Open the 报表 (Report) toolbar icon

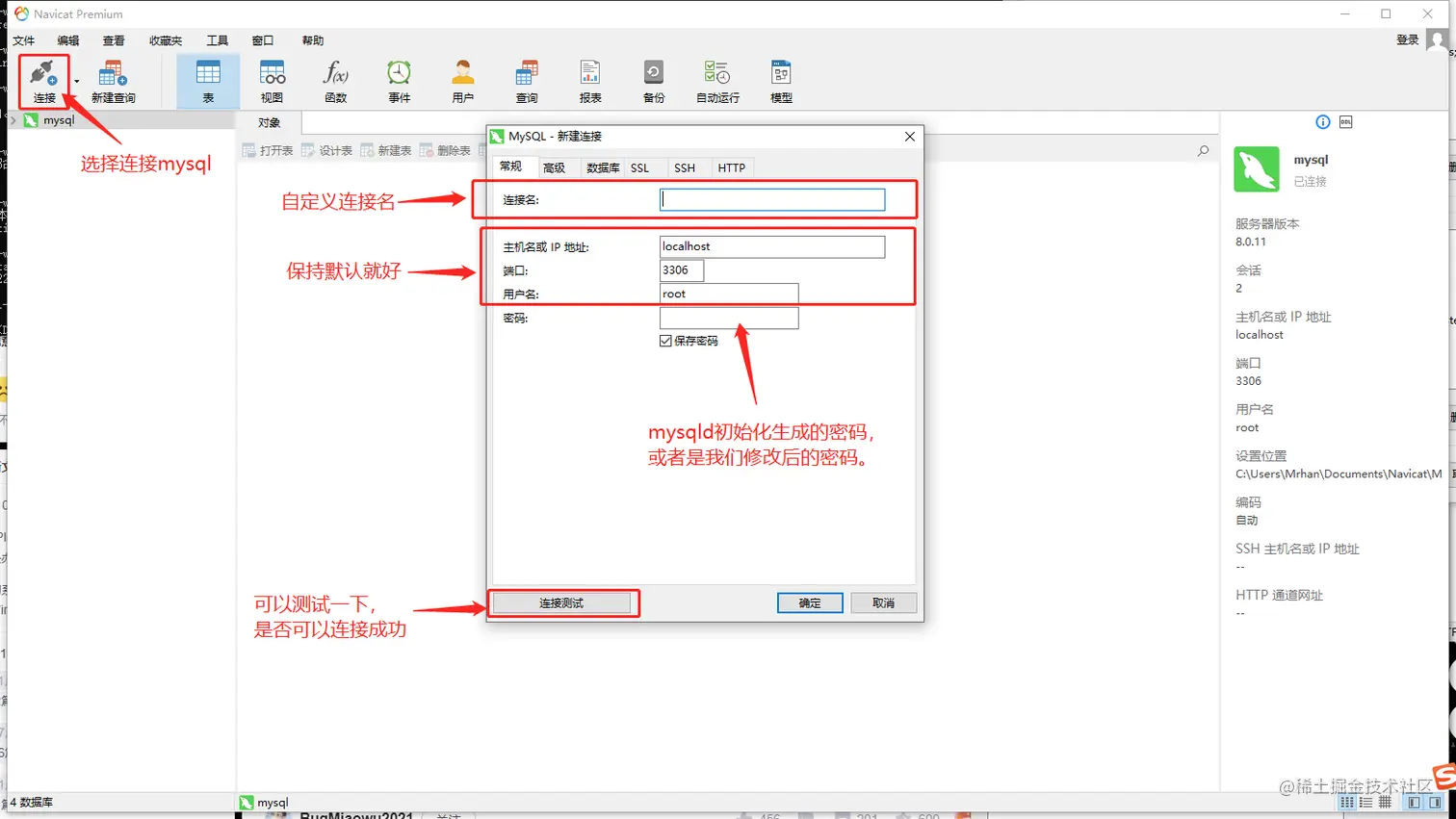(x=590, y=82)
